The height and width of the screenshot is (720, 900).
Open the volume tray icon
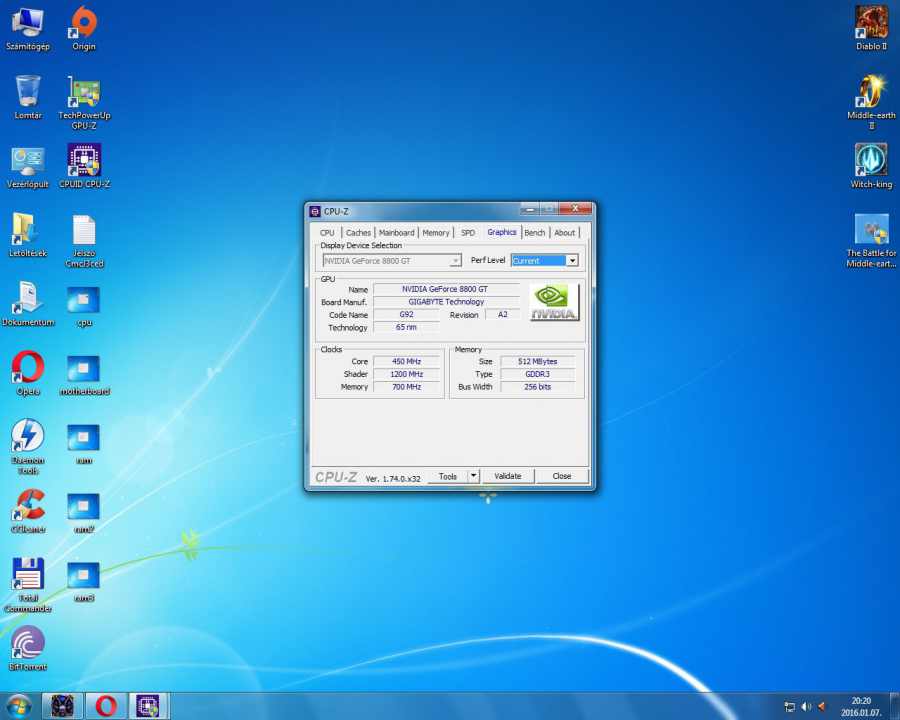[806, 706]
